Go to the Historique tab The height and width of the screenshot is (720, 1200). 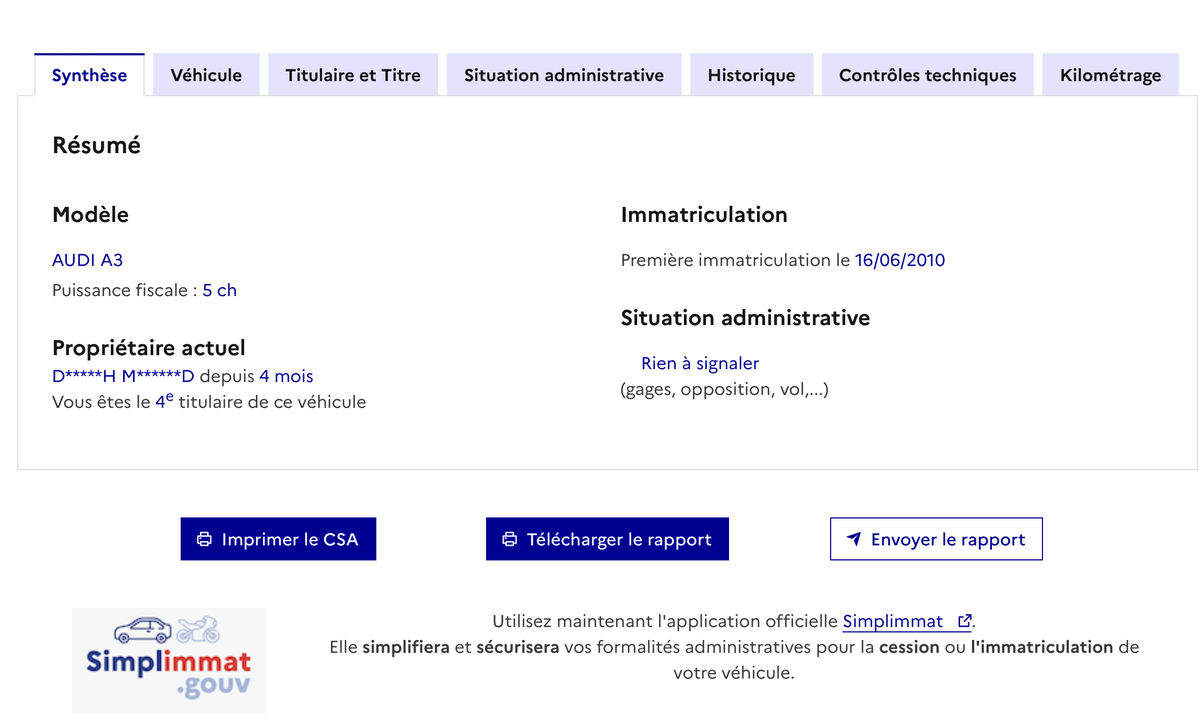coord(751,75)
